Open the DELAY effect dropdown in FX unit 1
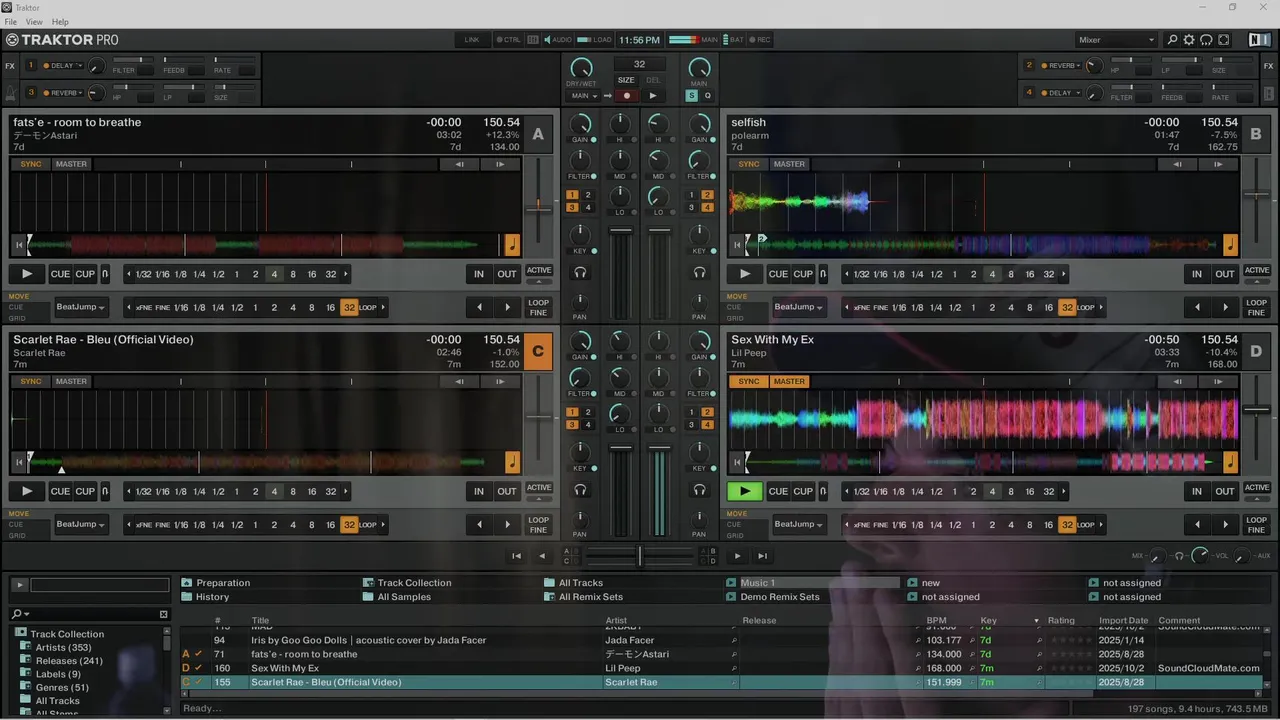 pyautogui.click(x=63, y=65)
